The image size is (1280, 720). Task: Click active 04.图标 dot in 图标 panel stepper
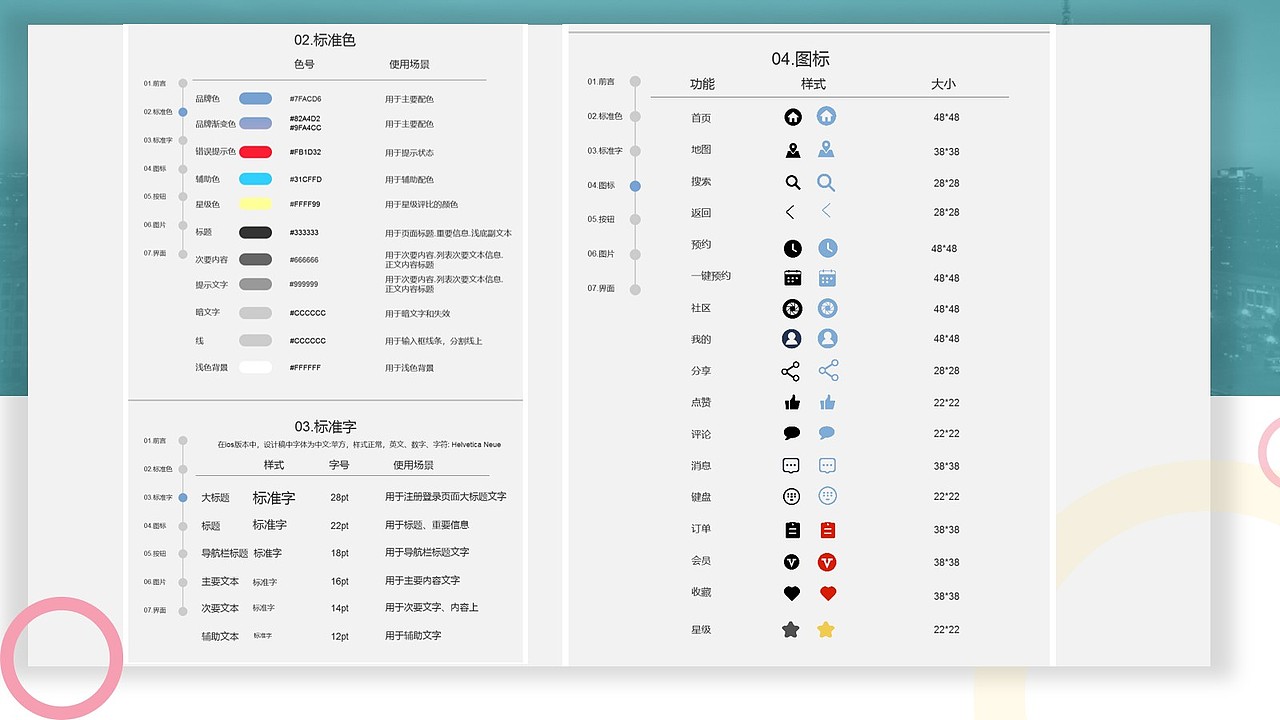coord(635,186)
